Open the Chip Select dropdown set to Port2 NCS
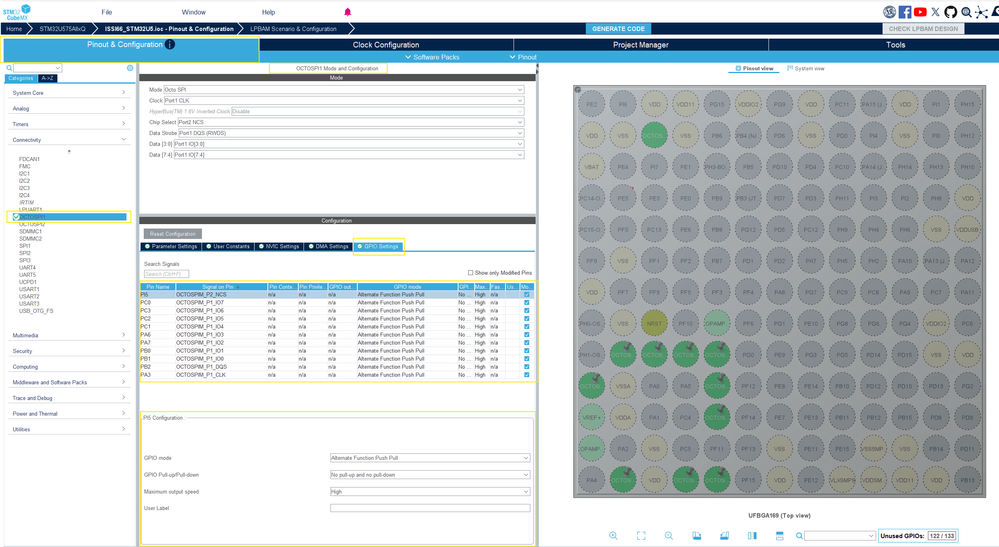 point(350,122)
